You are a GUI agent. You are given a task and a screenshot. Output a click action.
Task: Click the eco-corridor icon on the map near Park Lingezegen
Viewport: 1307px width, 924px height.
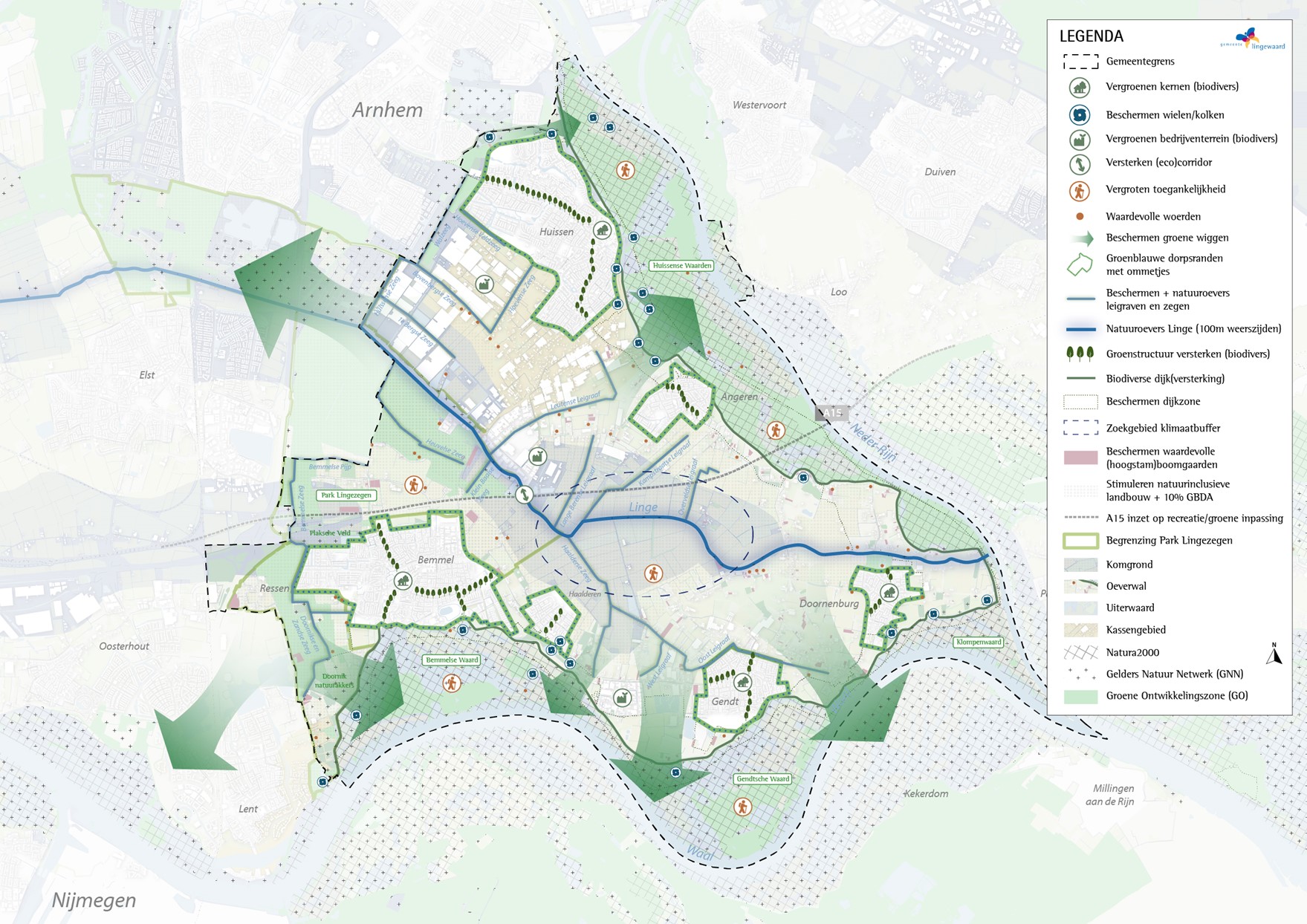[x=524, y=494]
